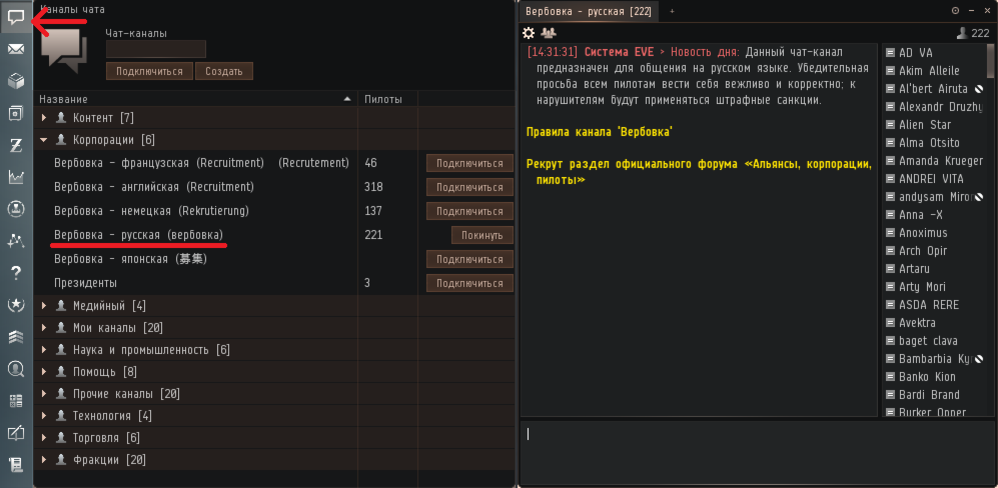Viewport: 998px width, 488px height.
Task: Click the member list scrollbar
Action: (x=990, y=59)
